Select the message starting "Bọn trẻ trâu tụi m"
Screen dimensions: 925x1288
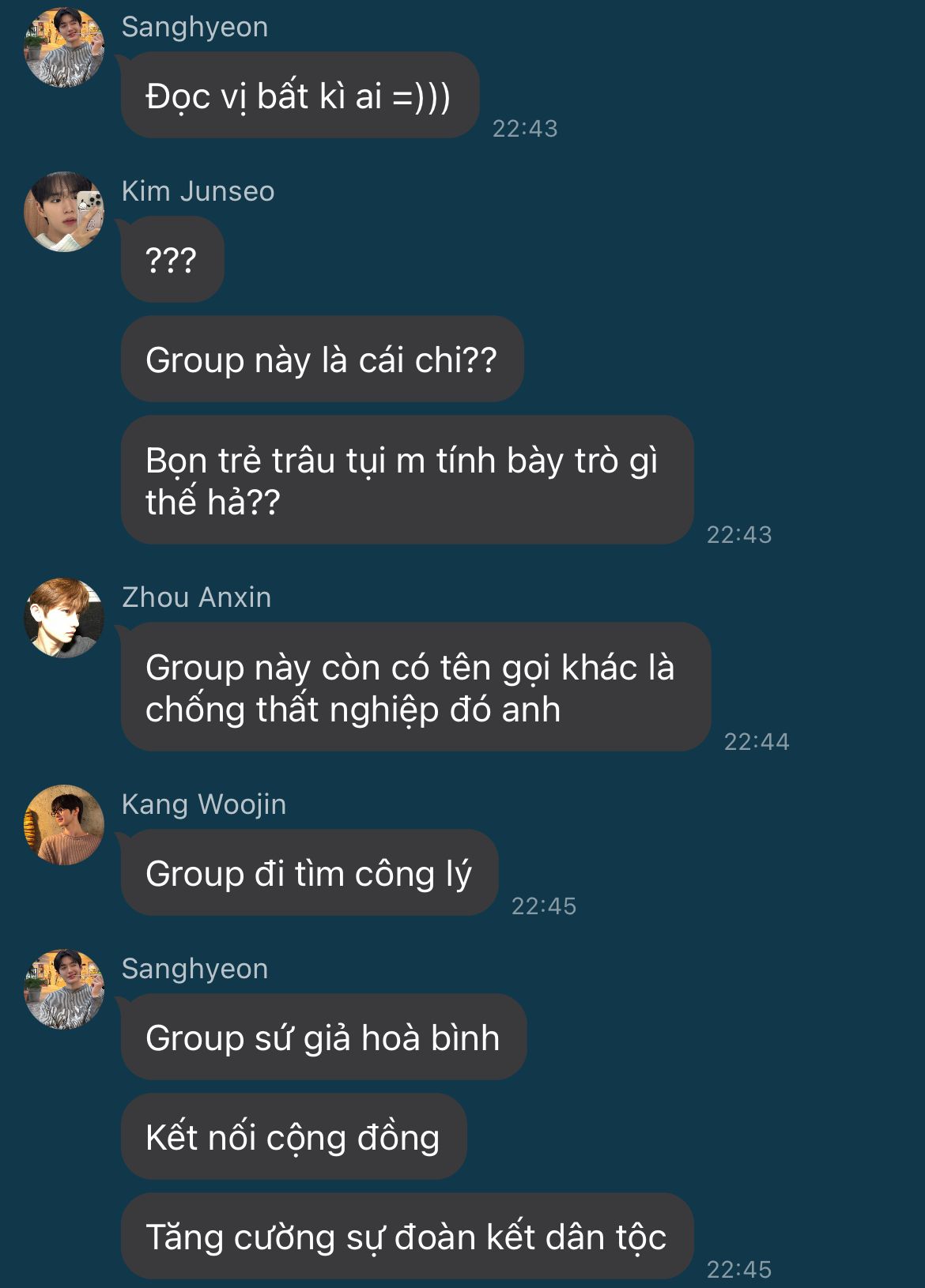click(407, 480)
